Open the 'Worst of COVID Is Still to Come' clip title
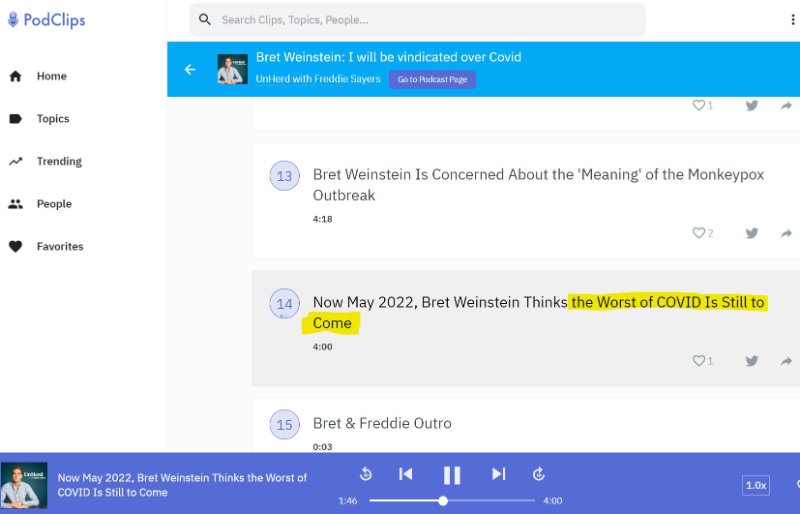 540,312
